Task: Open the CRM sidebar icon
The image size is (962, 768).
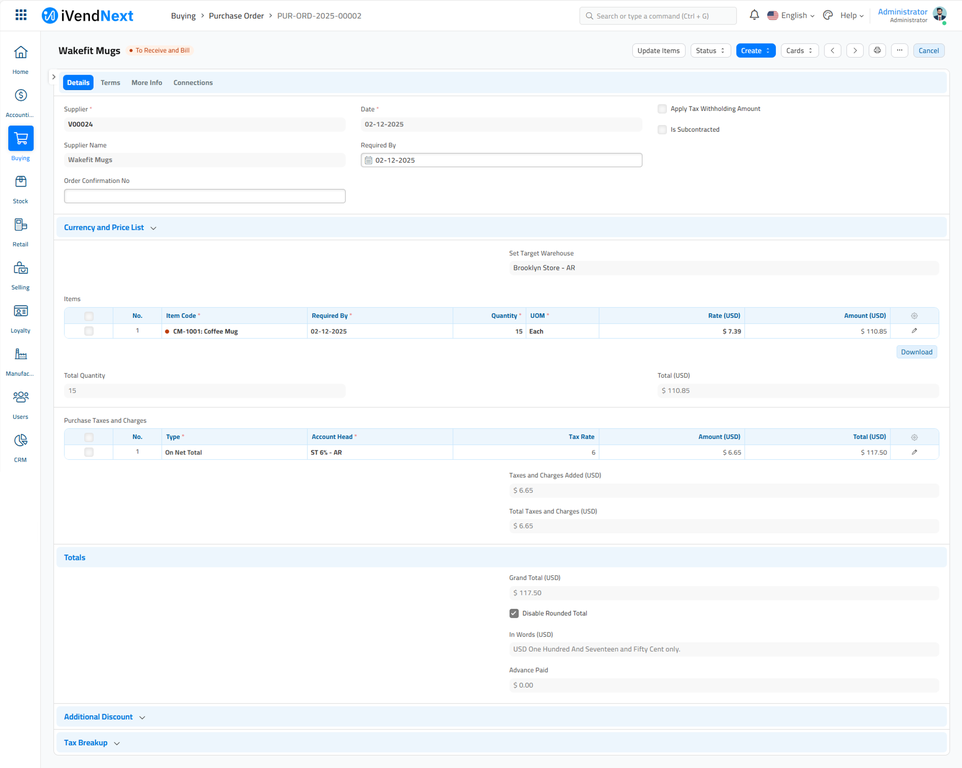Action: pyautogui.click(x=20, y=441)
